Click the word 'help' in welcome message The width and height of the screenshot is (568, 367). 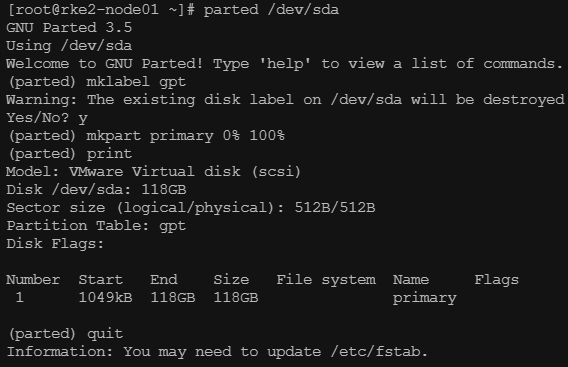(285, 63)
